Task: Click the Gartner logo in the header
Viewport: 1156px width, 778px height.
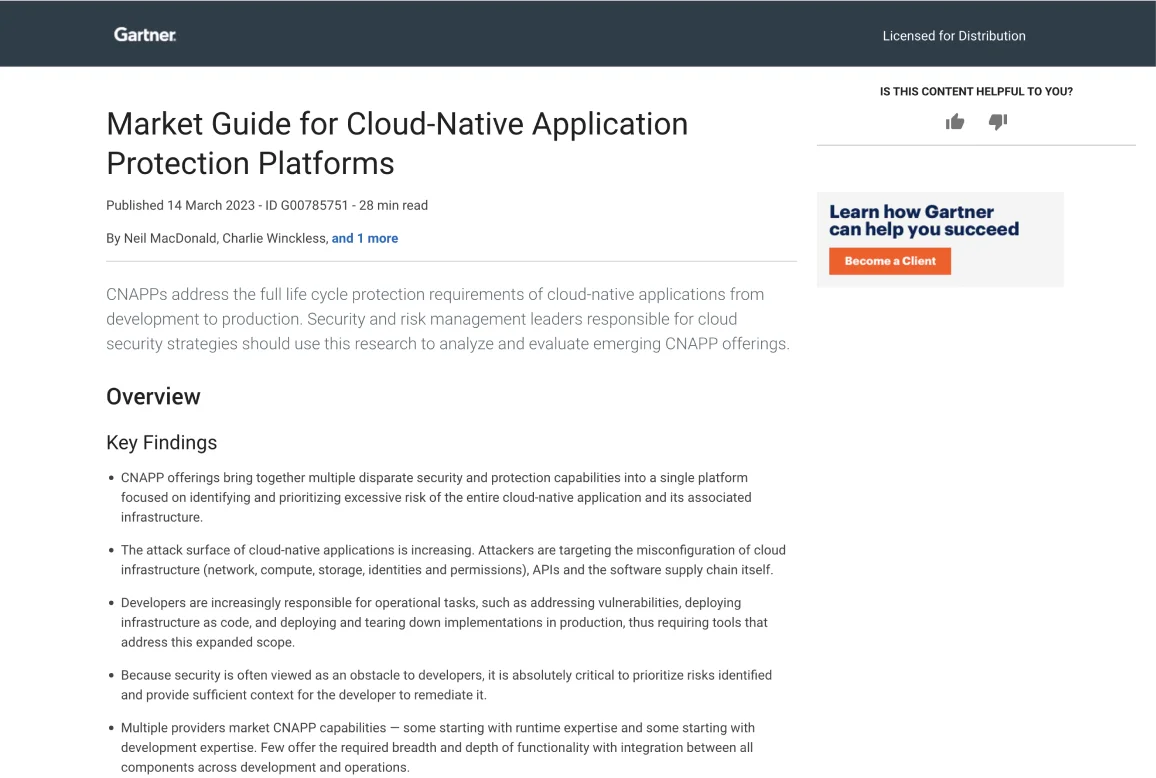Action: pyautogui.click(x=145, y=35)
